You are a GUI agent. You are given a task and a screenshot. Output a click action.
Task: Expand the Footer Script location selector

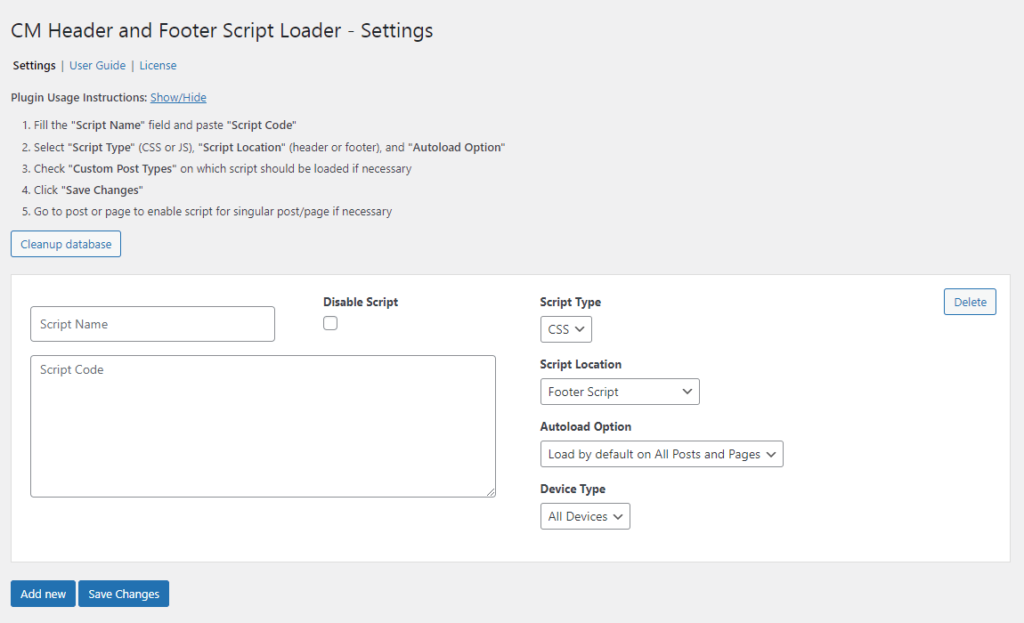pyautogui.click(x=619, y=391)
